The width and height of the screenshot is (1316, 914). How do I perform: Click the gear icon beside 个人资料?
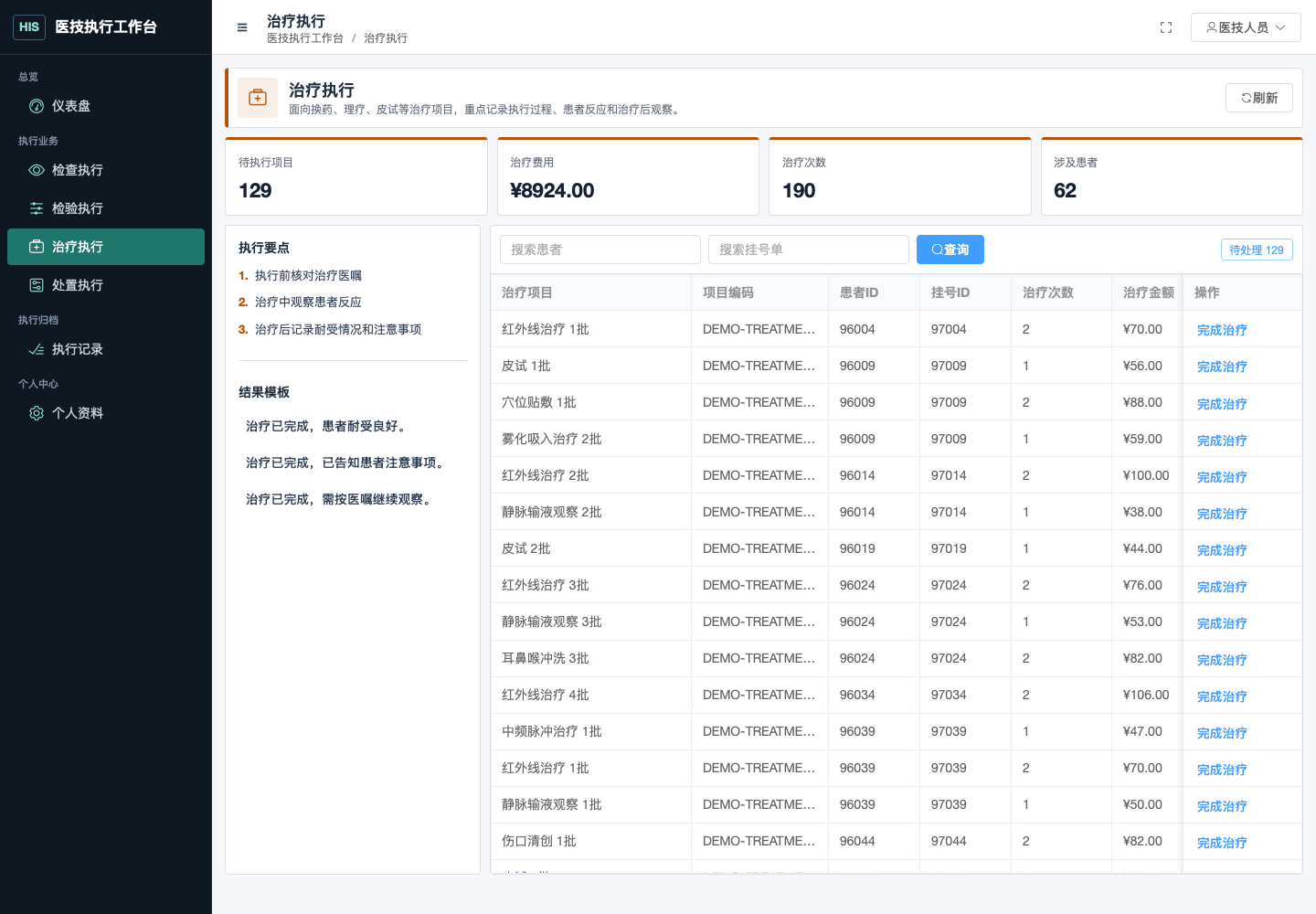[37, 413]
